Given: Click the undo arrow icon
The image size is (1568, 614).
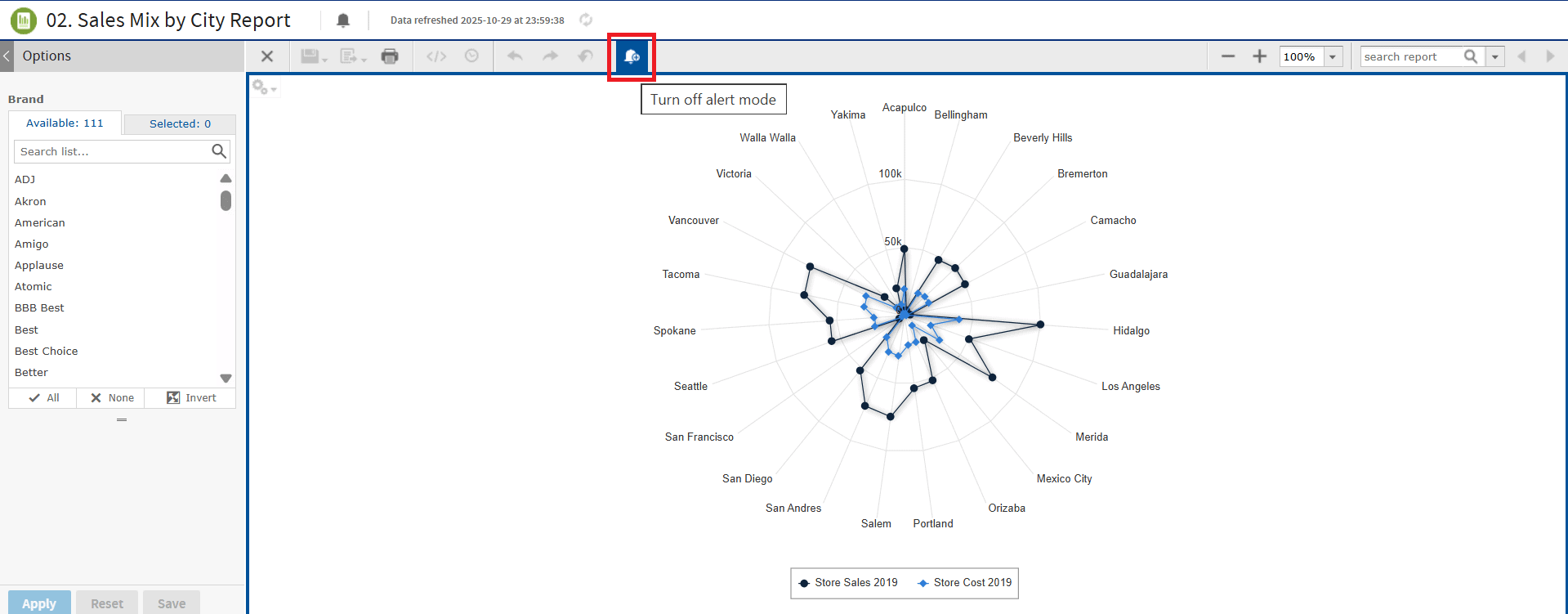Looking at the screenshot, I should (515, 56).
